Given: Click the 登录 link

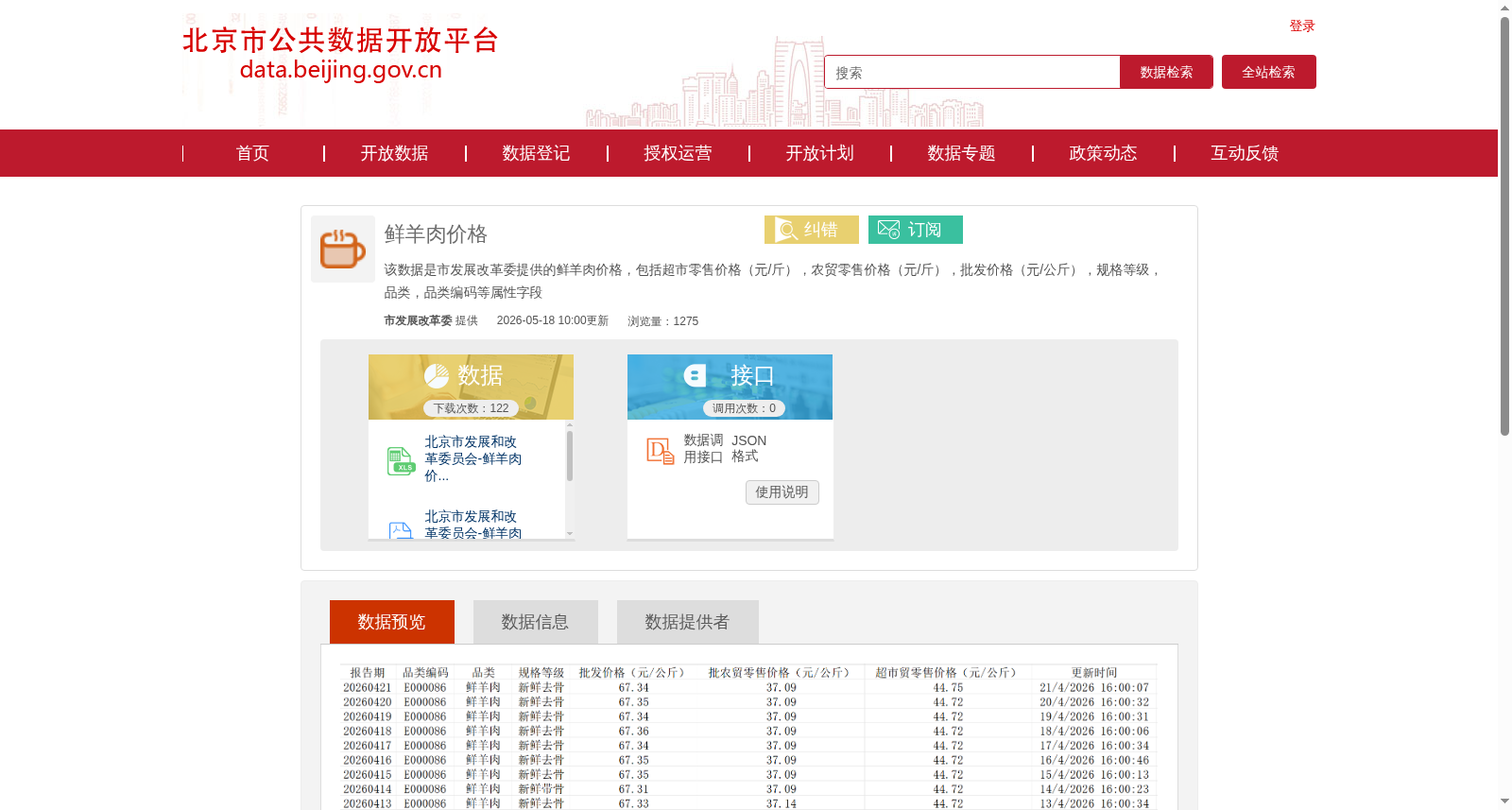Looking at the screenshot, I should click(1302, 26).
